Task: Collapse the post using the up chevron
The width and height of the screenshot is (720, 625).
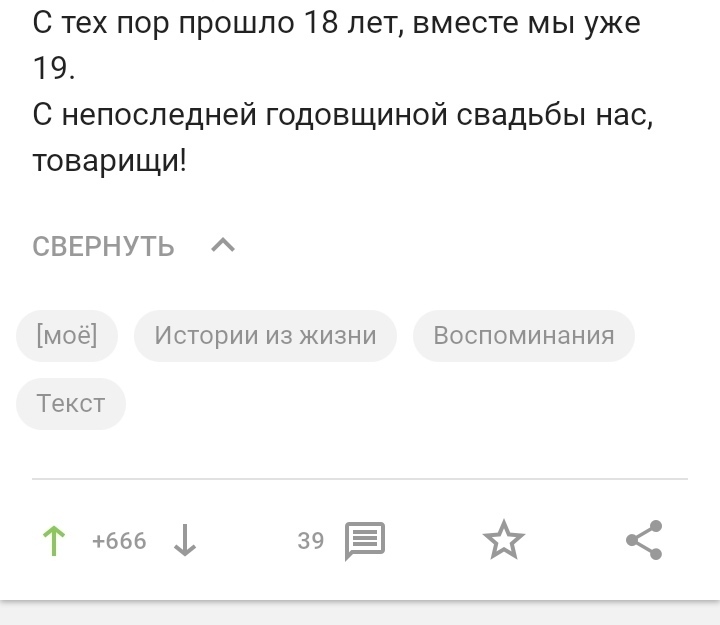Action: pyautogui.click(x=224, y=245)
